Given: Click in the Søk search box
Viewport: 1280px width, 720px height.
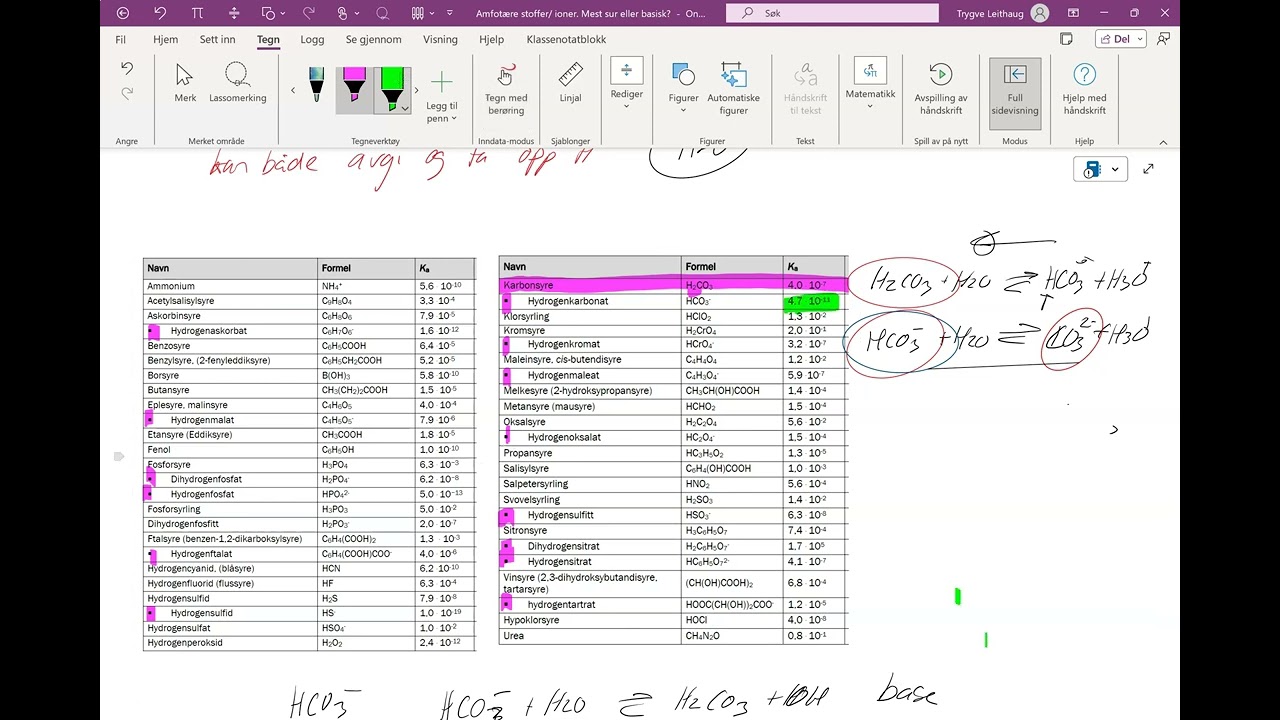Looking at the screenshot, I should 832,13.
